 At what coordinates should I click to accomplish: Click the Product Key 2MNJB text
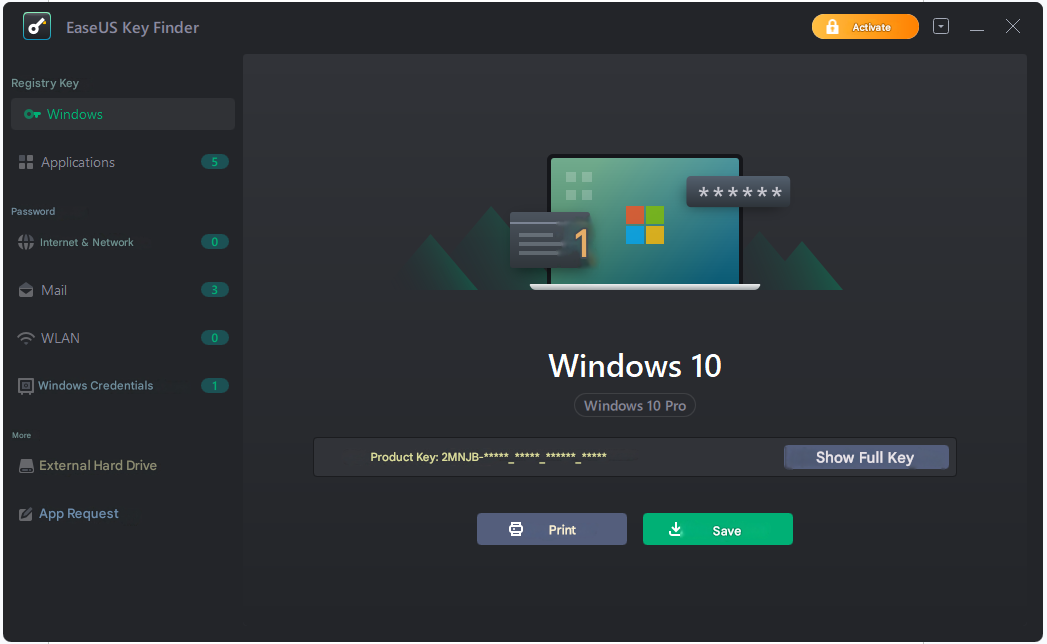pos(488,457)
